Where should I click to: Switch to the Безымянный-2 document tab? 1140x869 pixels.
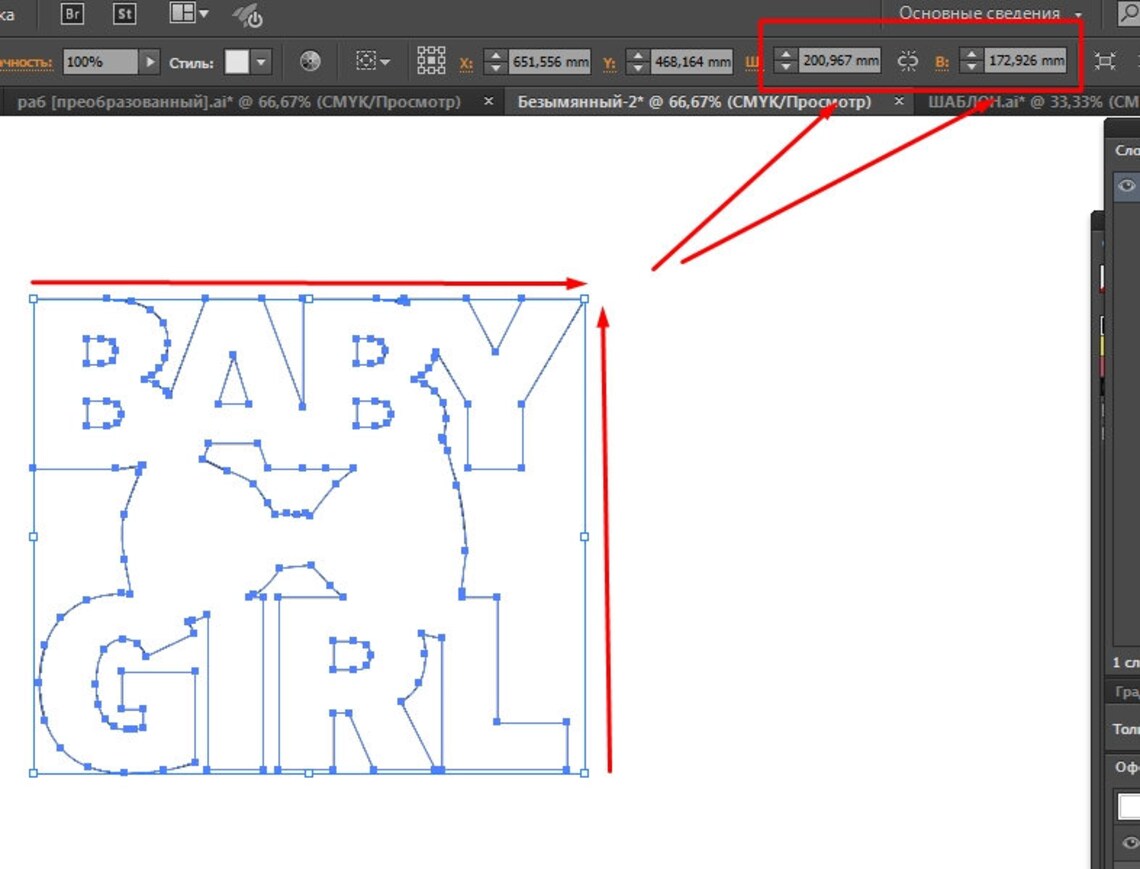click(x=694, y=102)
